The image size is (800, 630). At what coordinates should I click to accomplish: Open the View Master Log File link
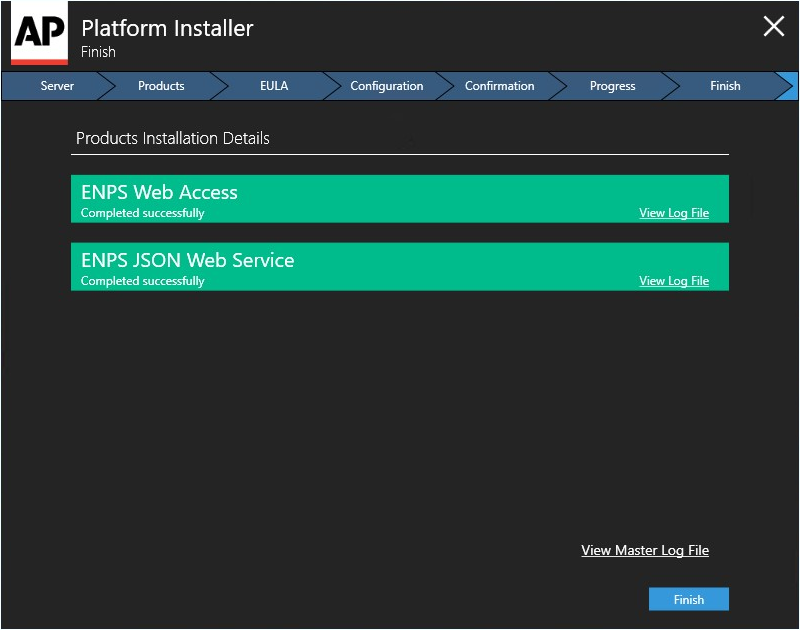[645, 550]
